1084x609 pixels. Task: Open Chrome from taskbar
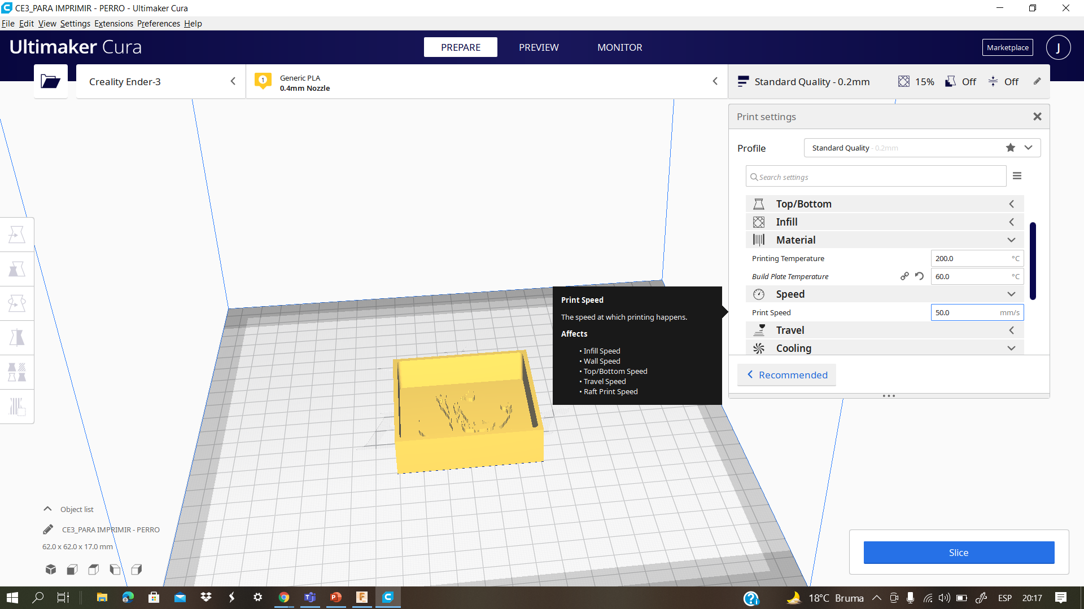click(x=283, y=597)
